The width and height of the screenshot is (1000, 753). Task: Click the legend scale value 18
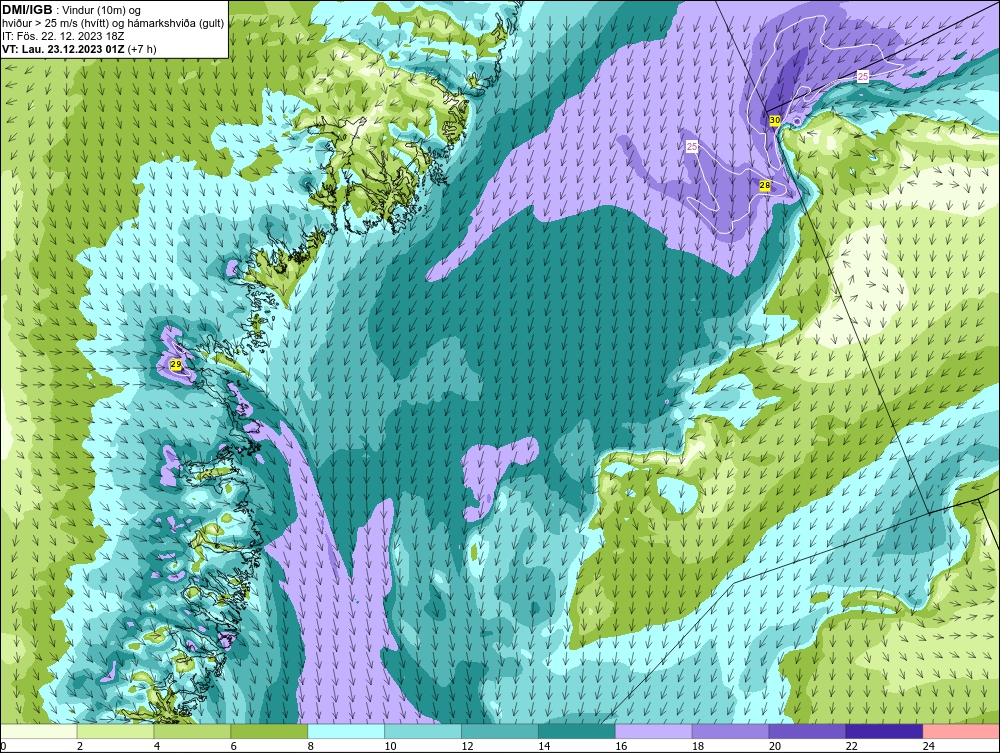pyautogui.click(x=698, y=746)
